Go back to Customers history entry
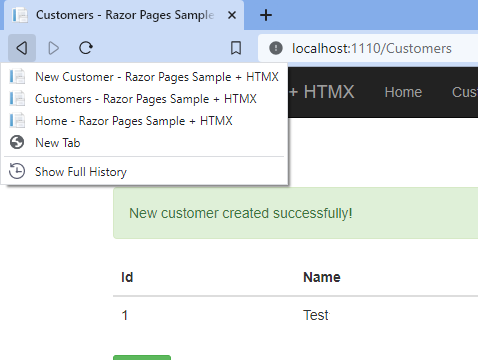478x360 pixels. pos(145,99)
